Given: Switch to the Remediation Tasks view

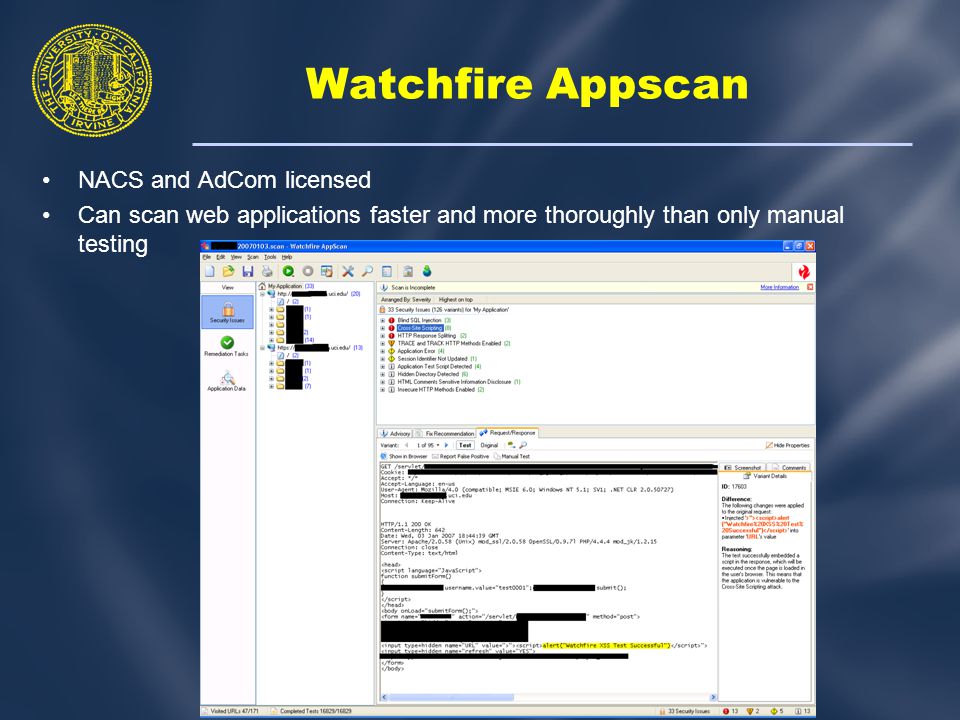Looking at the screenshot, I should (x=227, y=346).
